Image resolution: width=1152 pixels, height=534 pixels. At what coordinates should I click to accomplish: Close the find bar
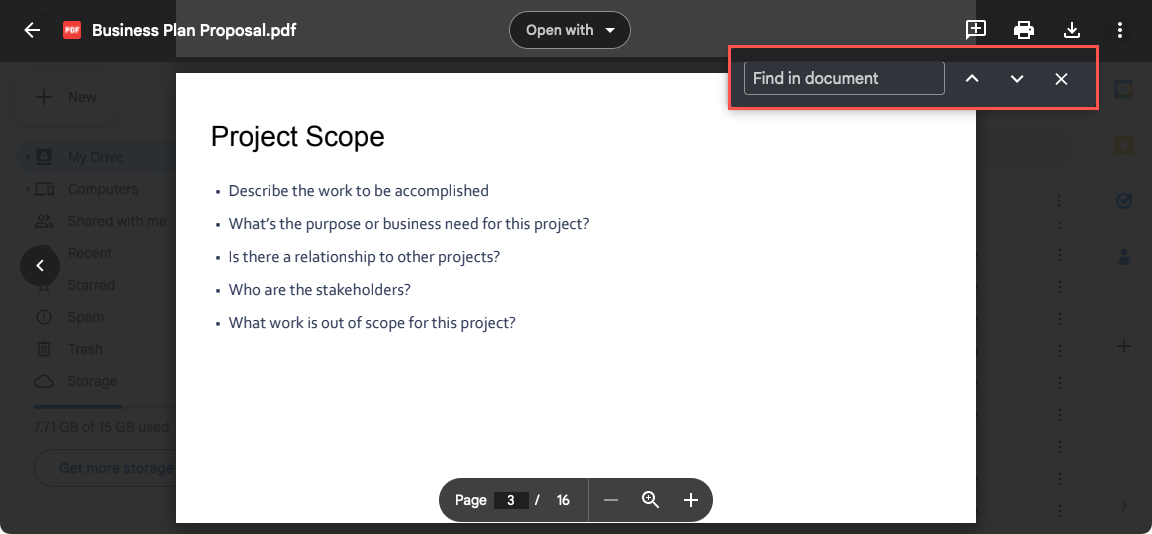click(x=1061, y=79)
